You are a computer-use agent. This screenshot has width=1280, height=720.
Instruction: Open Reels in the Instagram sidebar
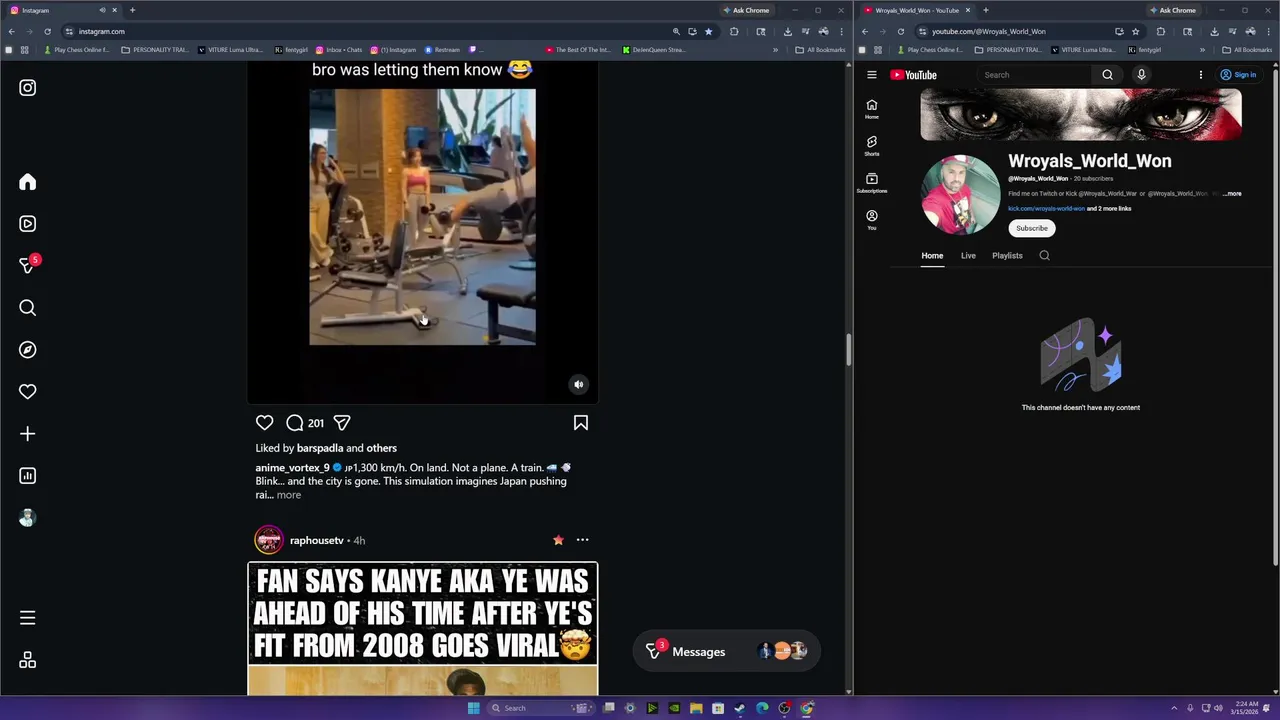tap(27, 224)
